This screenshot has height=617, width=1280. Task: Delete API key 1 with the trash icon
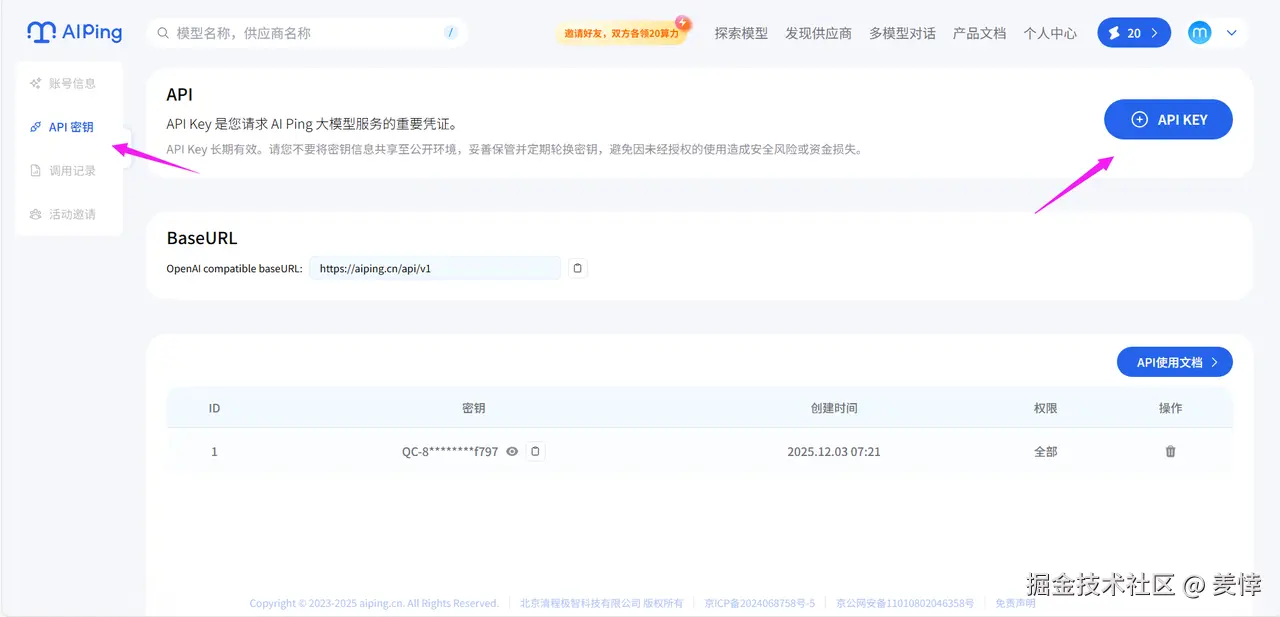(1170, 451)
